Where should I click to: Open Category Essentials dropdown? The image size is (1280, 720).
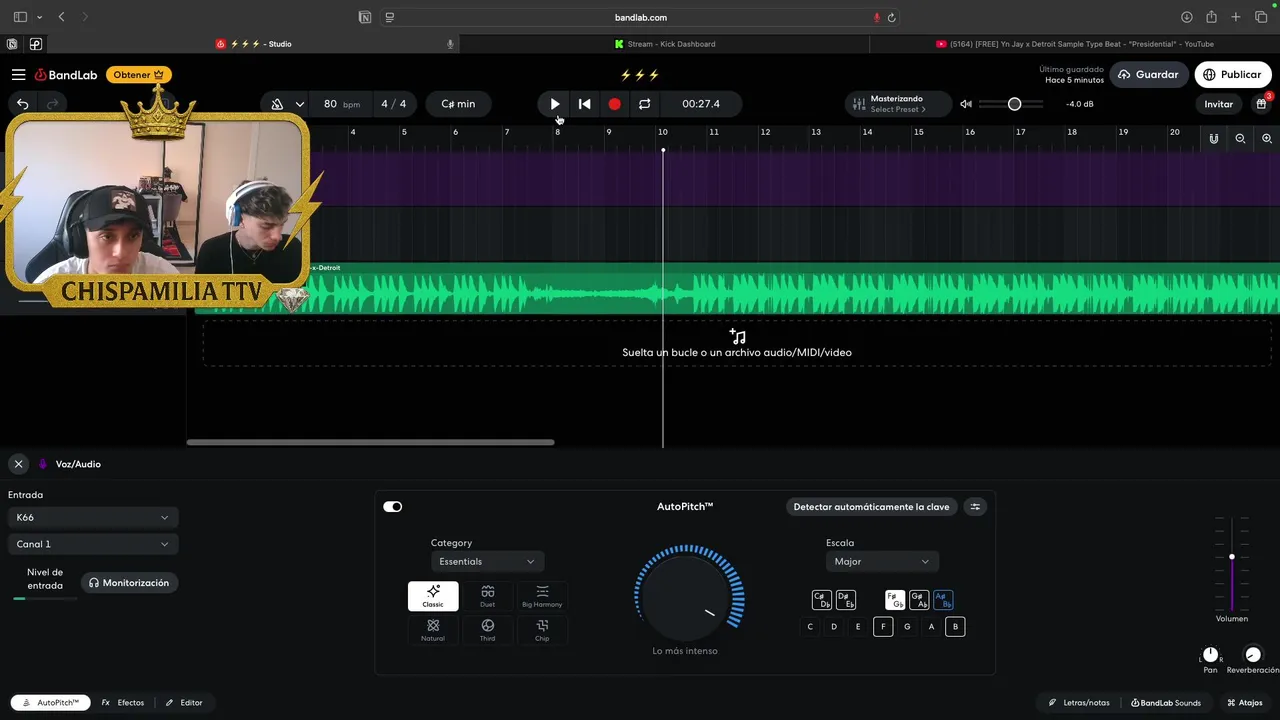pyautogui.click(x=488, y=562)
